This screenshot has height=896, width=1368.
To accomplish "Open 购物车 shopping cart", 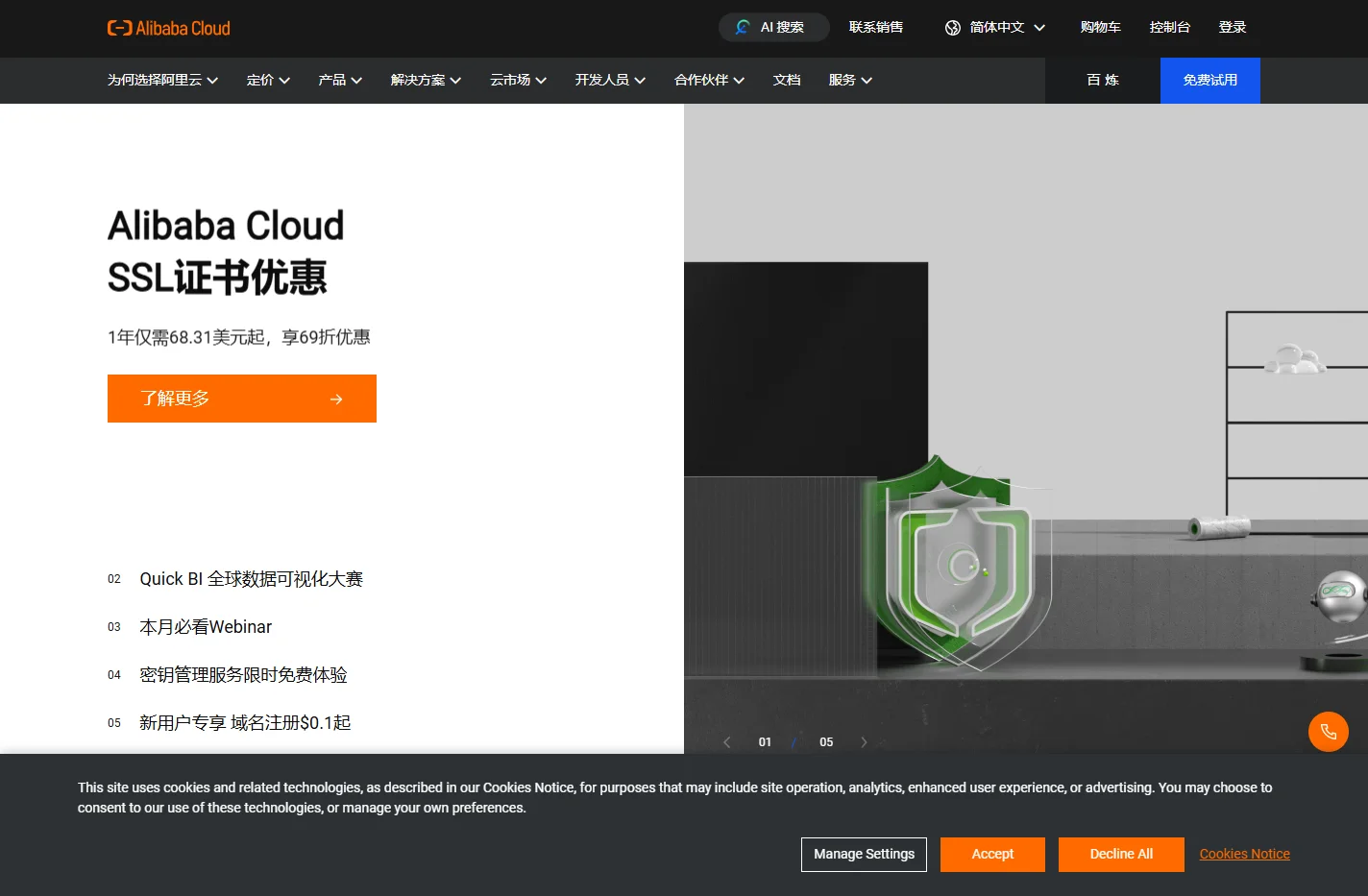I will 1101,27.
